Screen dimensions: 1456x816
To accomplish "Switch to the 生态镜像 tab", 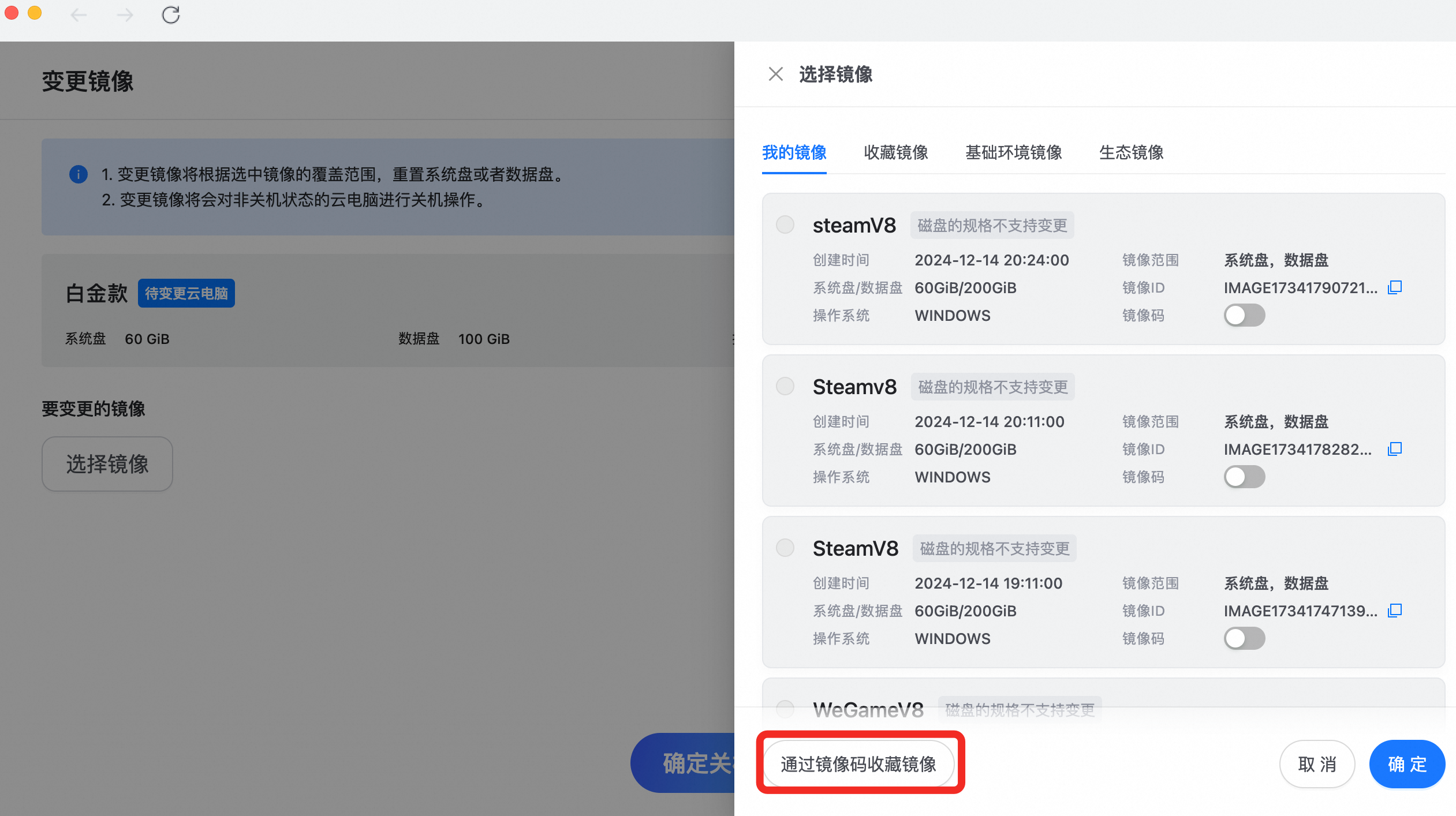I will coord(1131,152).
